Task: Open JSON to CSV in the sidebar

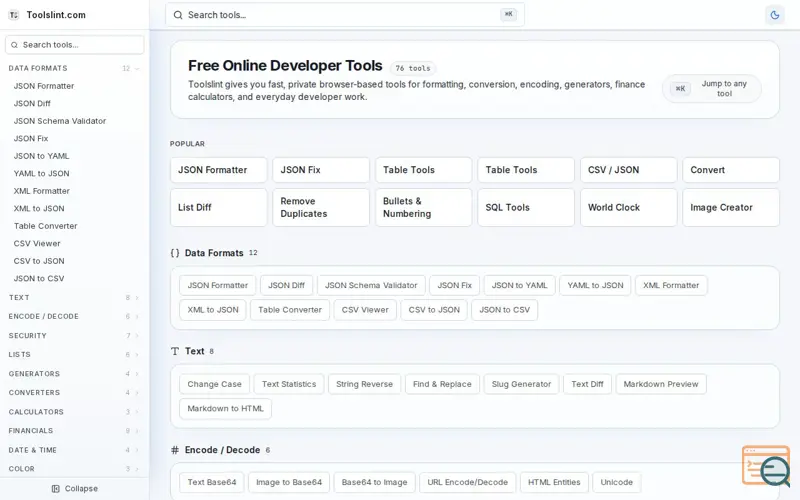Action: (39, 279)
